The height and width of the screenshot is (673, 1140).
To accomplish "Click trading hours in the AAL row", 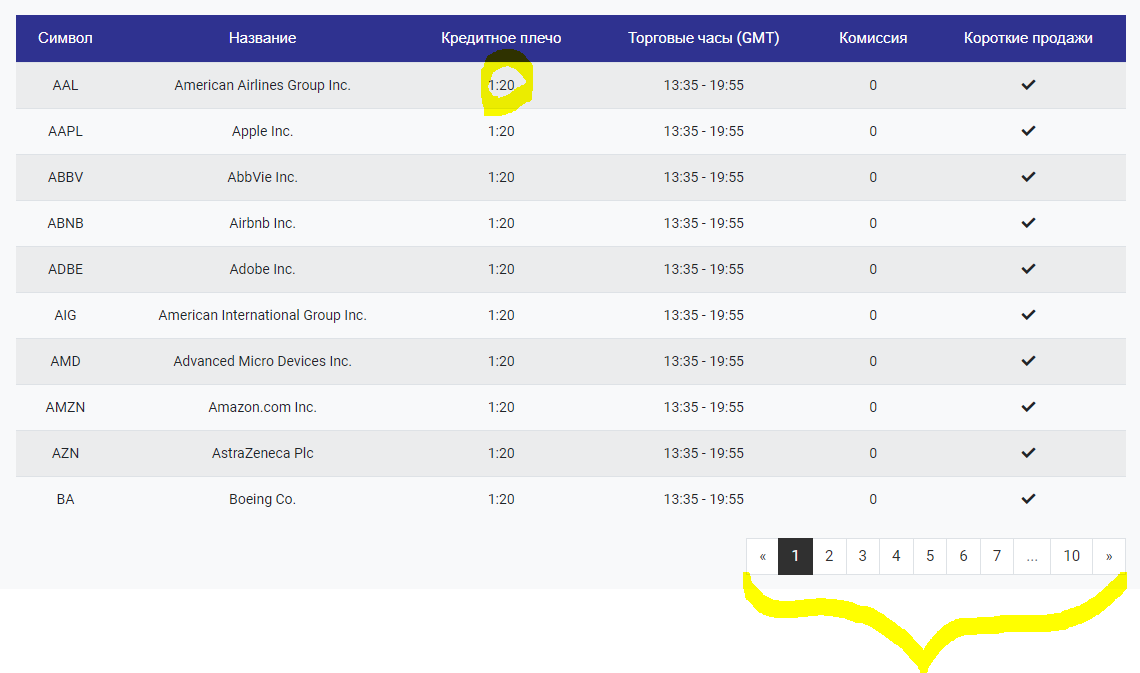I will coord(704,85).
